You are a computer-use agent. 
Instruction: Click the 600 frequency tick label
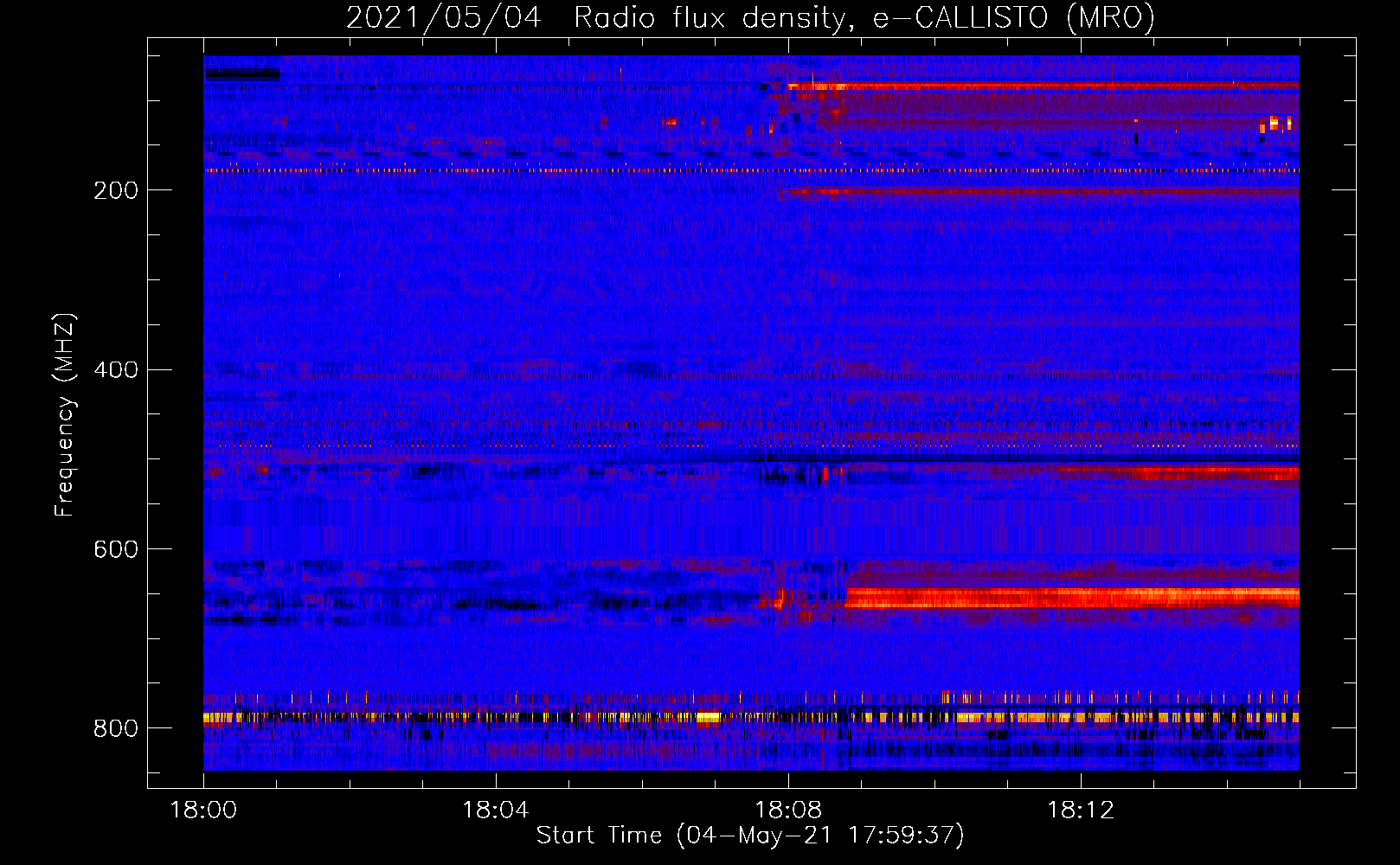point(116,549)
